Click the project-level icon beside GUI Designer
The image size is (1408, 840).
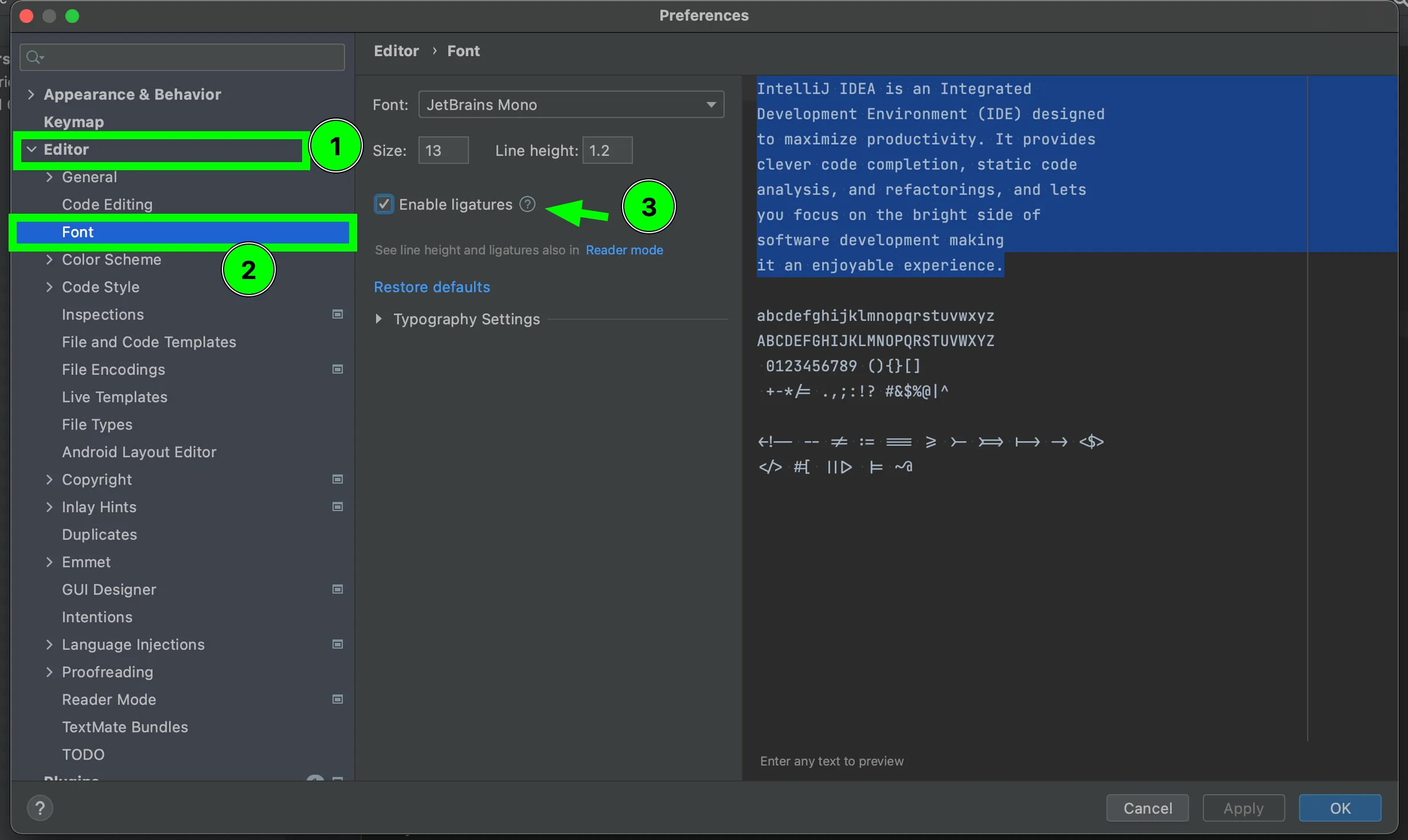coord(338,589)
